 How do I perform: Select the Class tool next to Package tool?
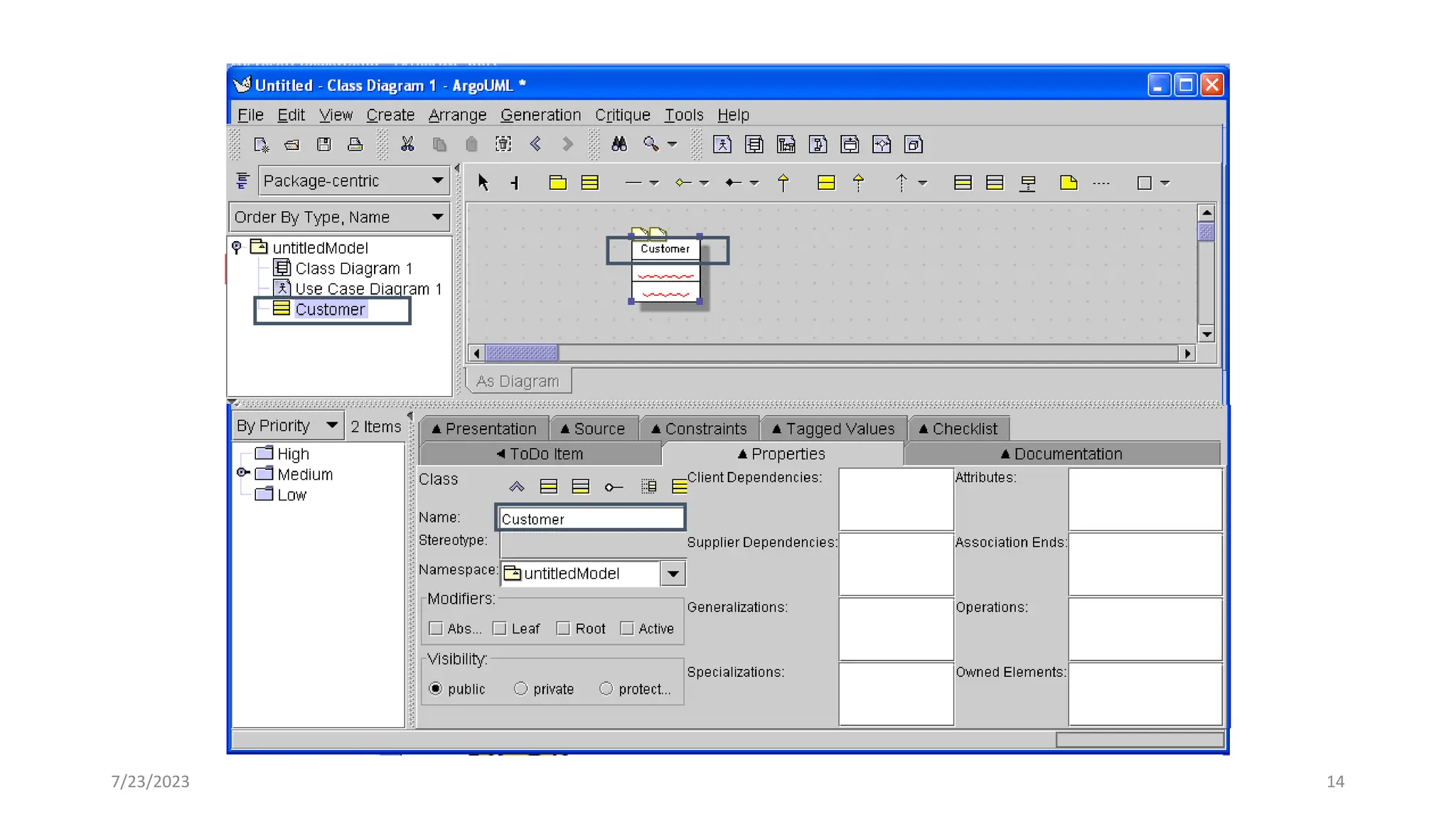pos(590,183)
